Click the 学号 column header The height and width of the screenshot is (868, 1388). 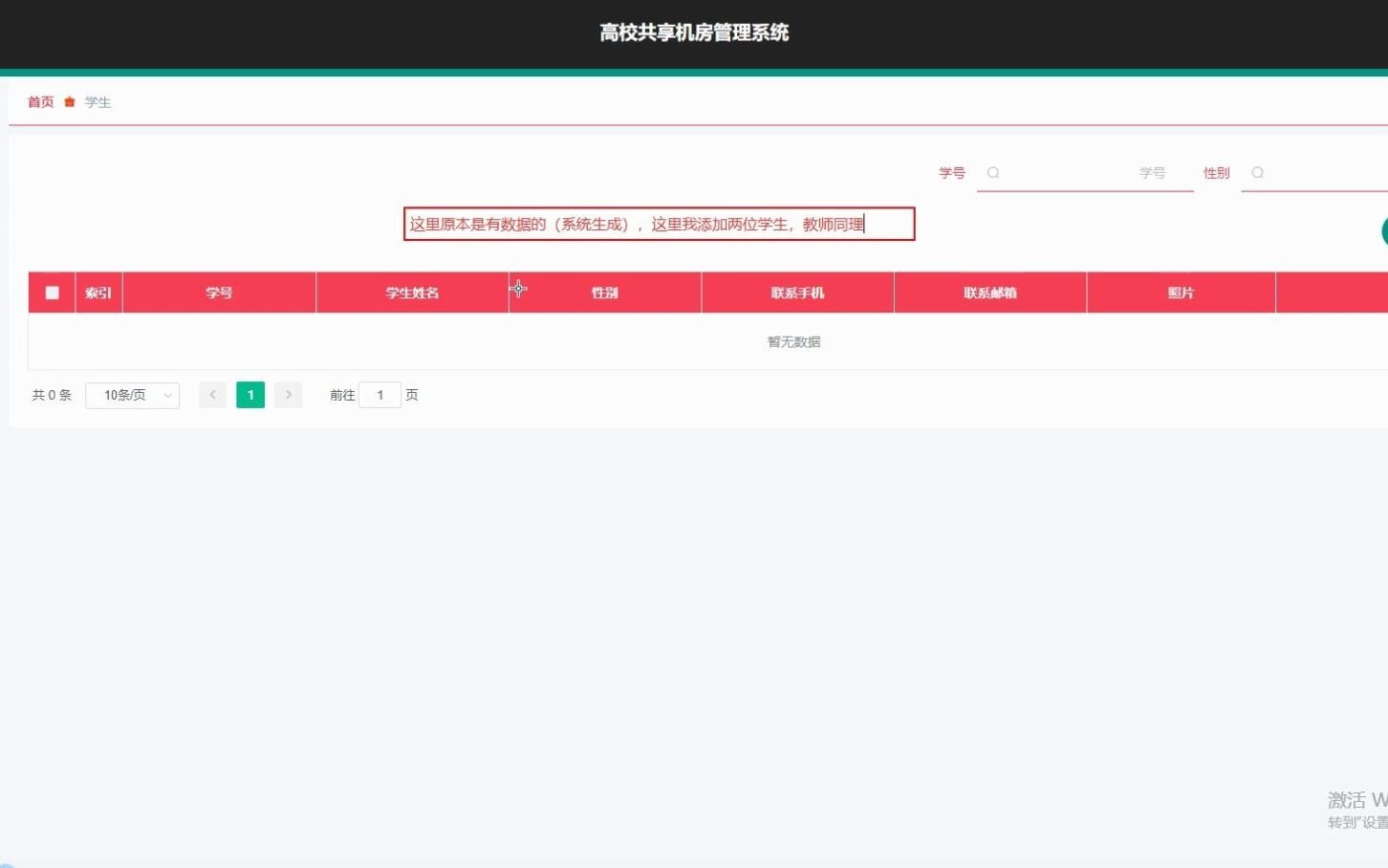pyautogui.click(x=219, y=292)
